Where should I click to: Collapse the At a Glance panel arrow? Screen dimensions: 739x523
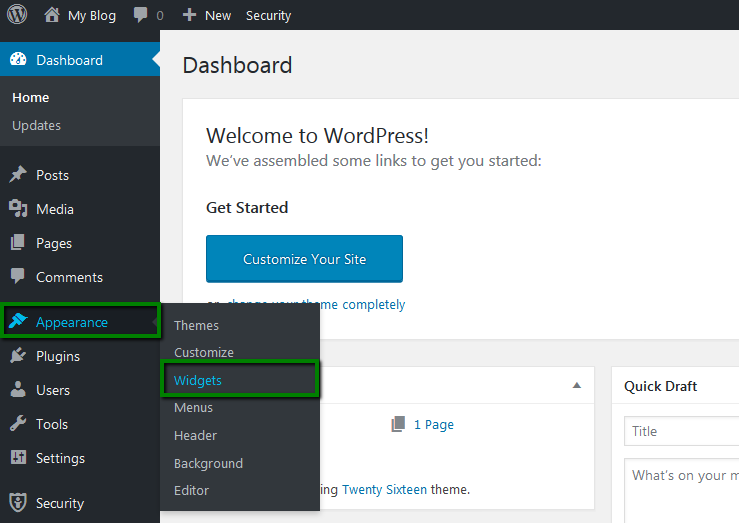point(577,385)
